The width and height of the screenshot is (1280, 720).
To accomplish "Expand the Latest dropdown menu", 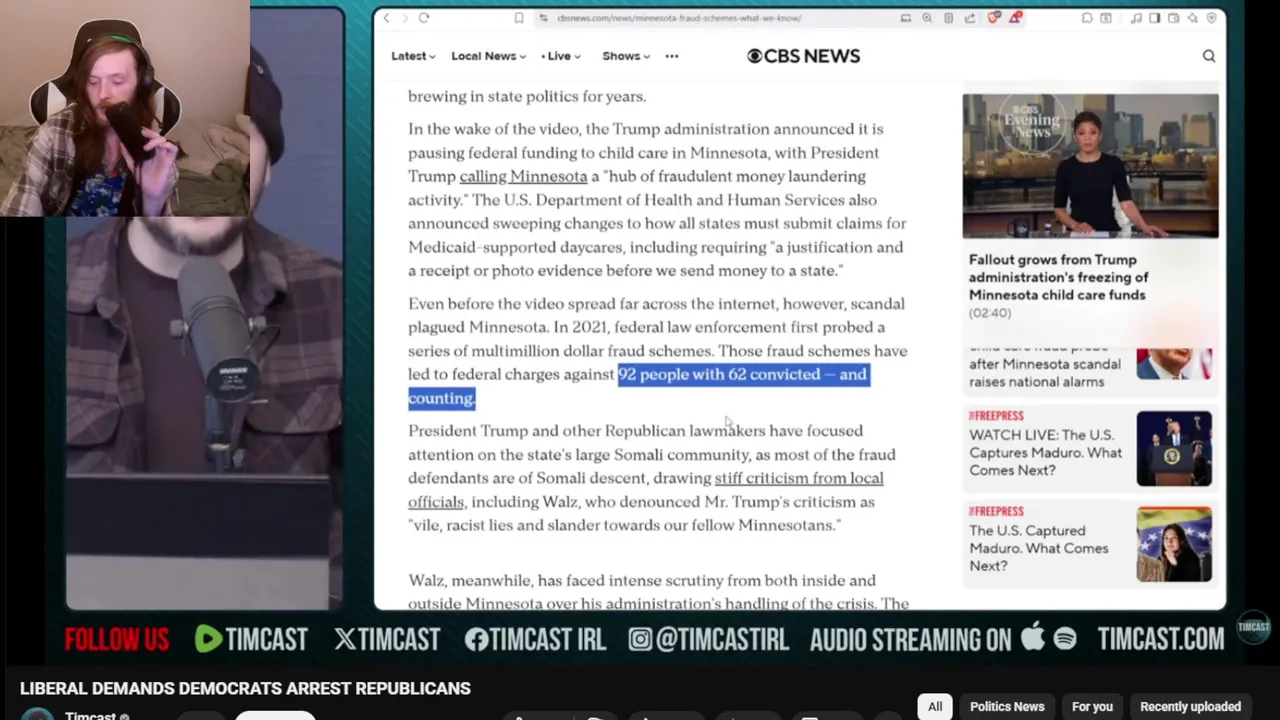I will (x=413, y=56).
